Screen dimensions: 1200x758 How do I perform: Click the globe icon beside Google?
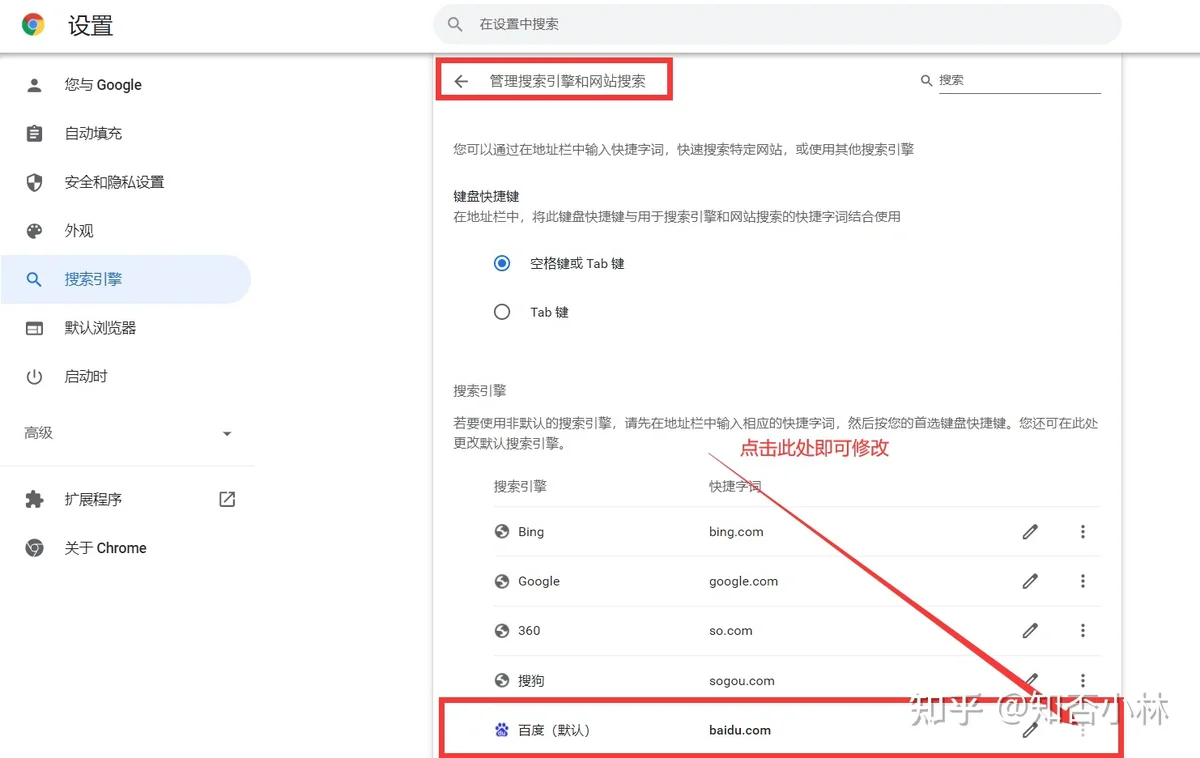point(502,581)
